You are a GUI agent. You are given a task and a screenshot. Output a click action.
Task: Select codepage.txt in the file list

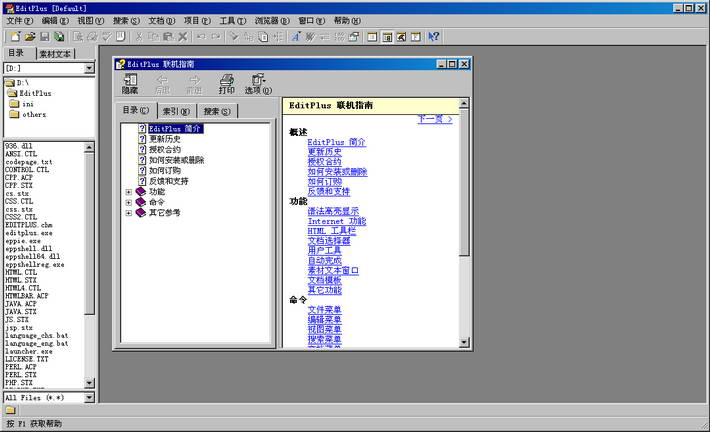29,162
